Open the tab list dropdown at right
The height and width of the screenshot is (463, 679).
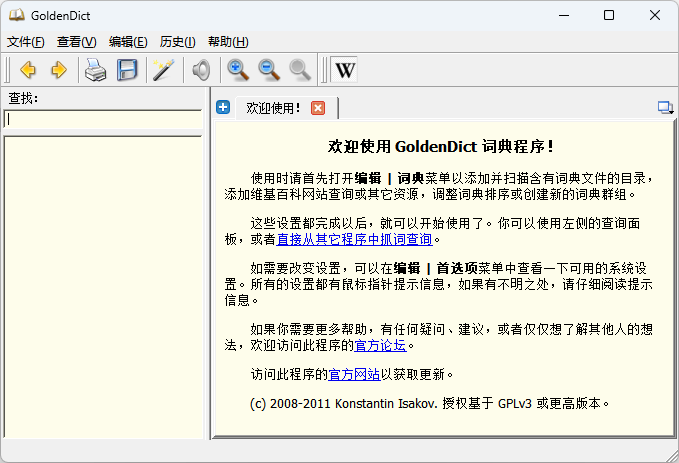click(x=665, y=108)
